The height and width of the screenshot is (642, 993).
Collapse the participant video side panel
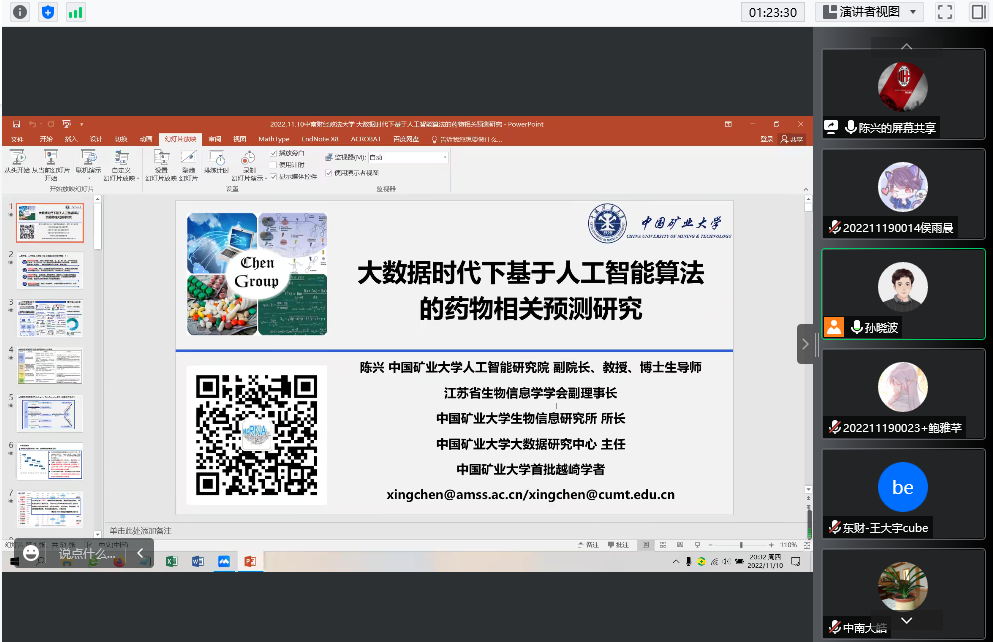pyautogui.click(x=805, y=344)
